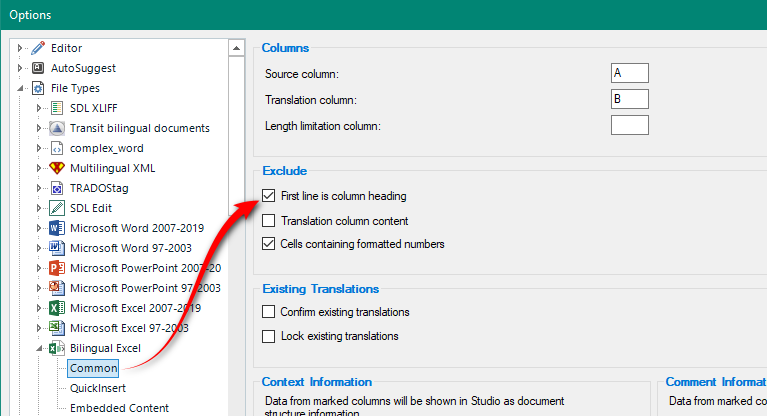Click the complex_word file icon
The image size is (767, 416).
tap(57, 148)
